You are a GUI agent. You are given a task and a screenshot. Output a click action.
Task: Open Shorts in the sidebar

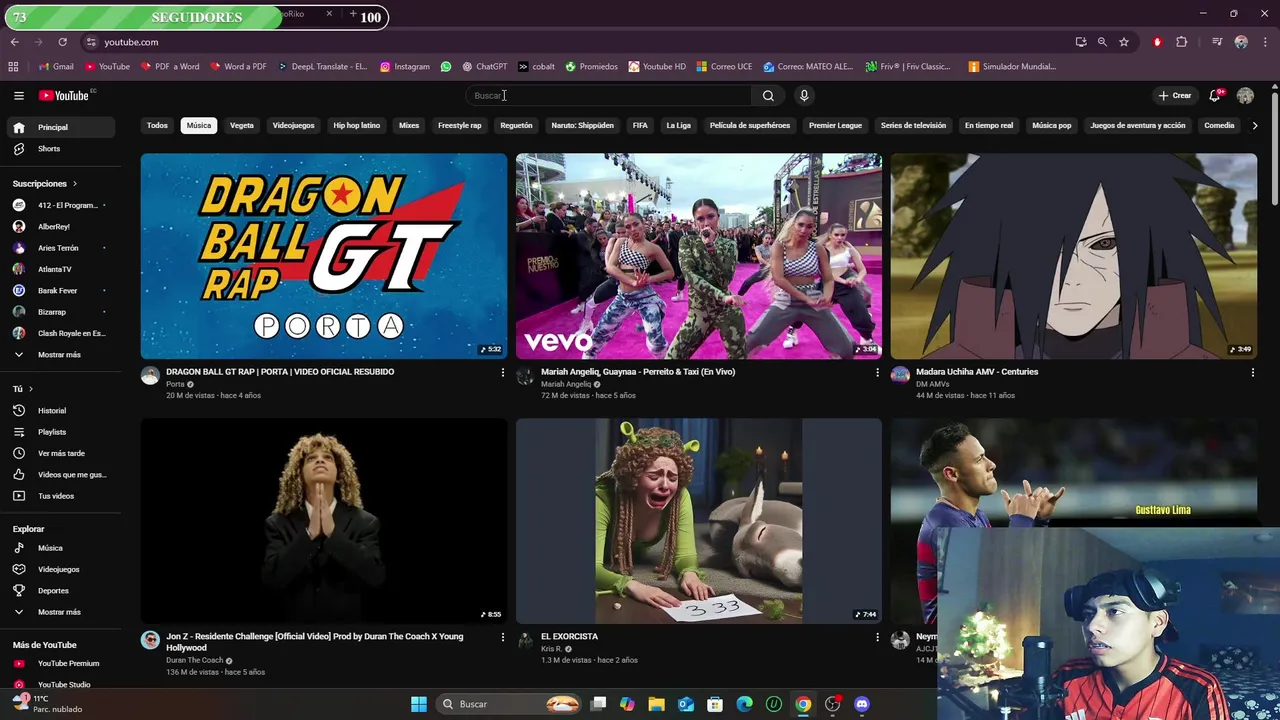(60, 148)
